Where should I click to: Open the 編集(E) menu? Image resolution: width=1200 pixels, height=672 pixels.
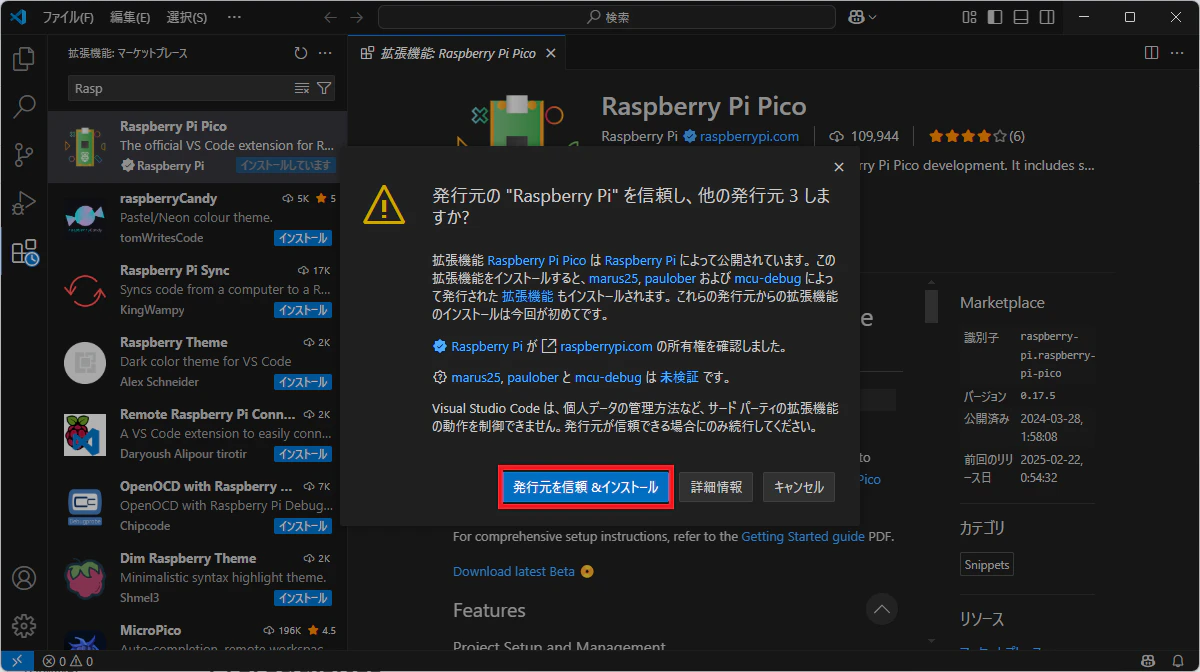click(x=130, y=17)
